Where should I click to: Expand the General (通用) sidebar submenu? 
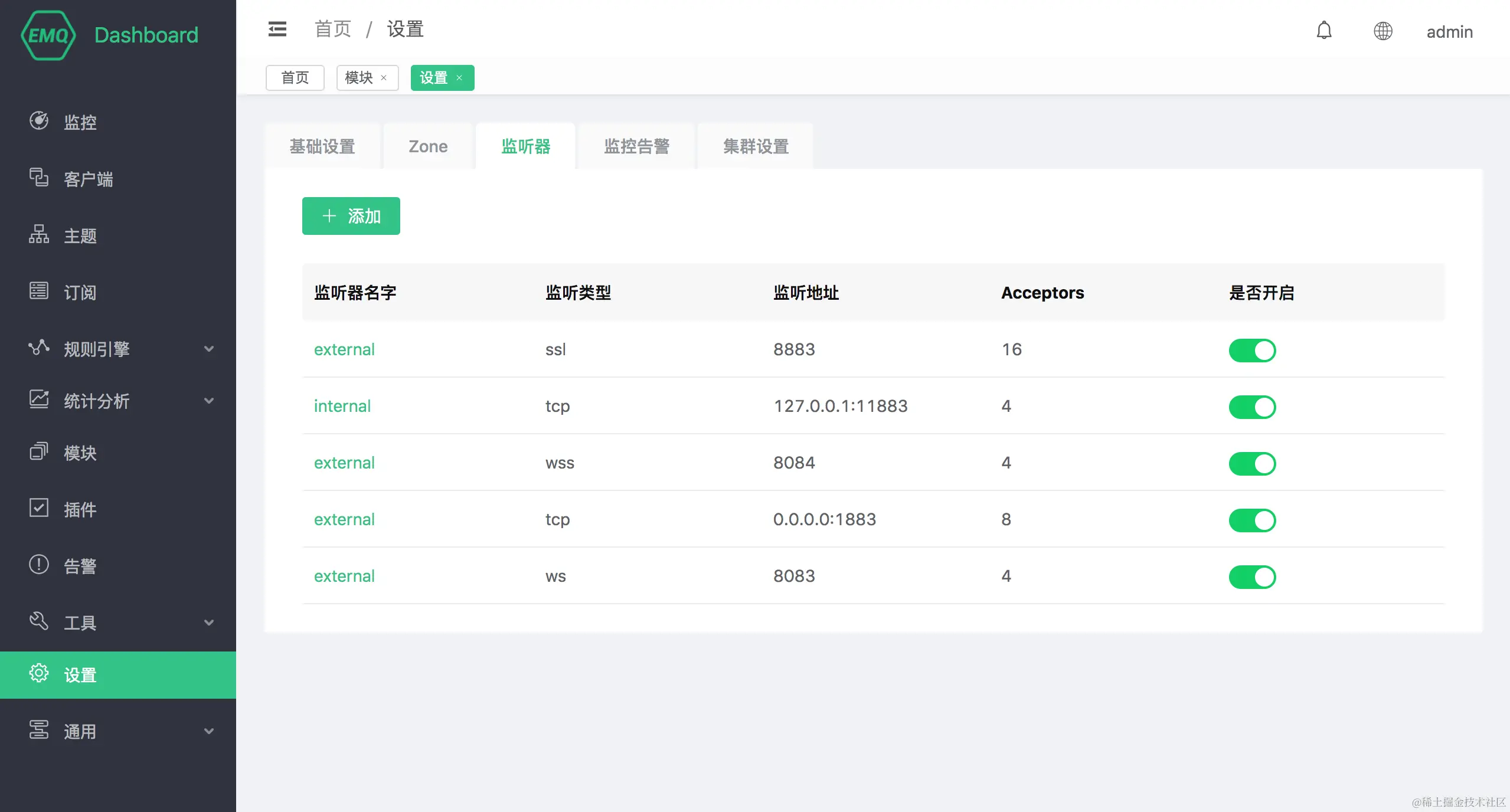pyautogui.click(x=208, y=731)
